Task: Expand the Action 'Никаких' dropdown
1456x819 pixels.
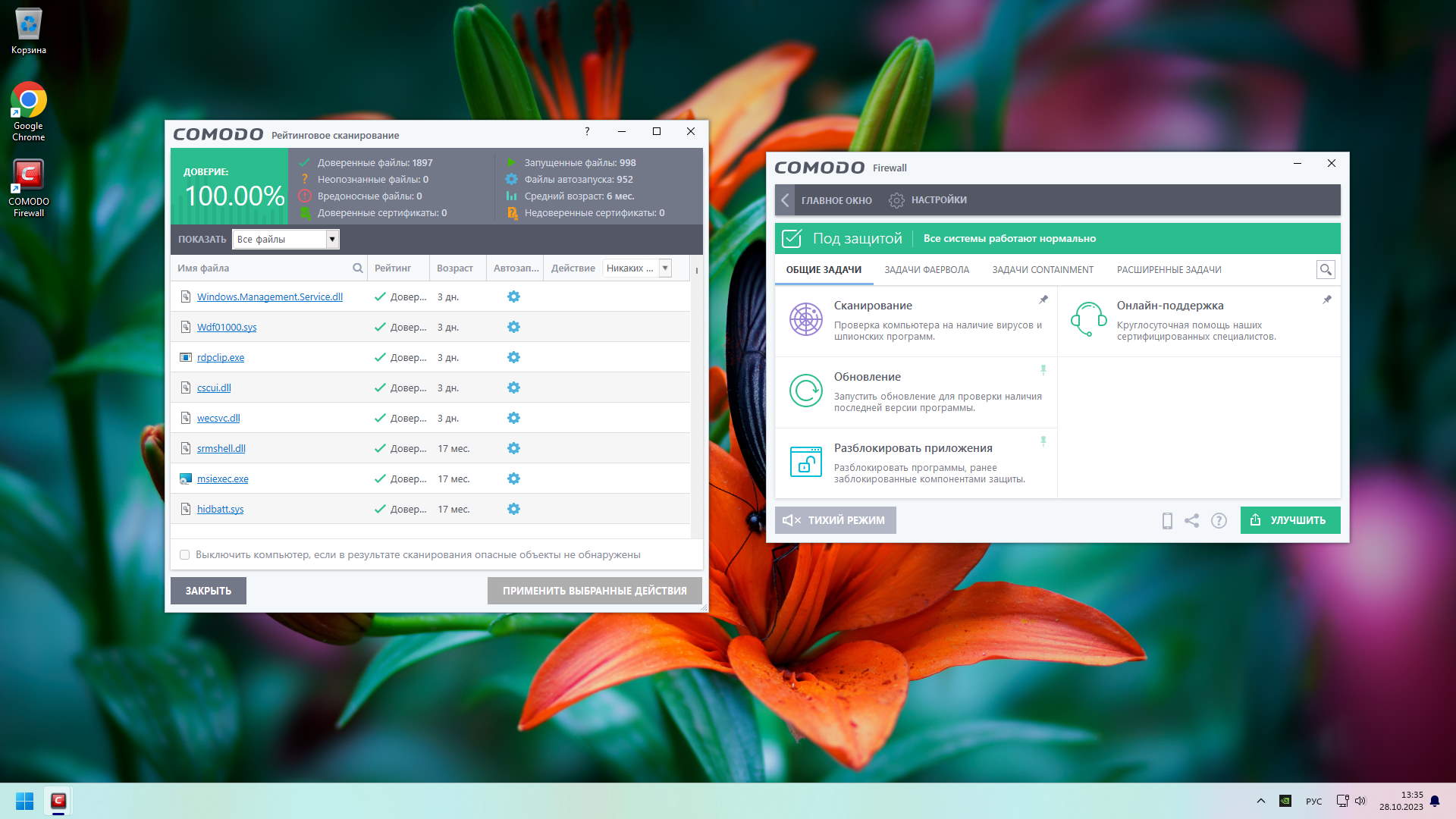Action: coord(665,268)
